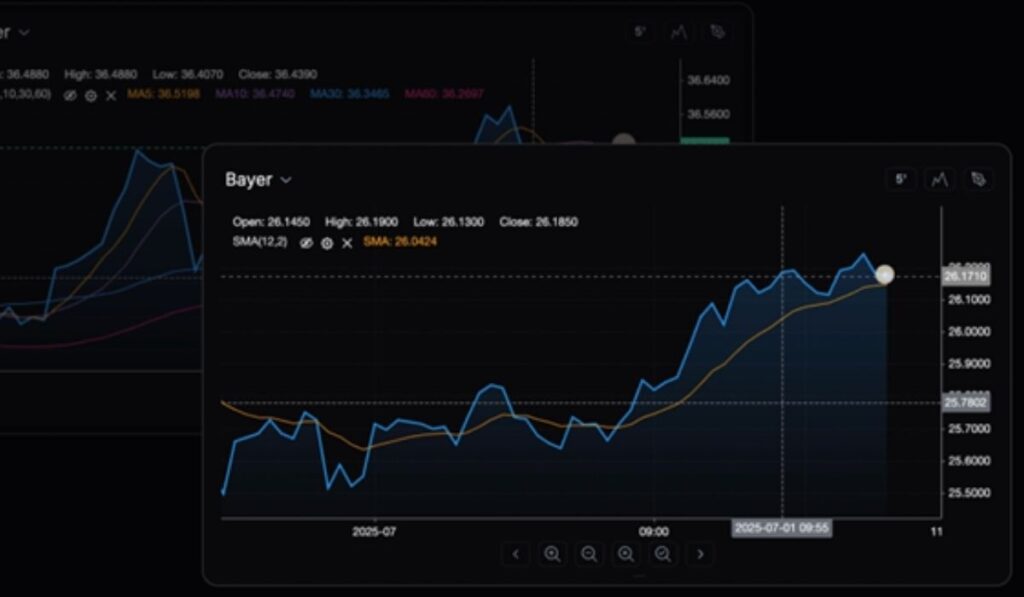Open SMA indicator settings gear
This screenshot has height=597, width=1024.
pyautogui.click(x=325, y=241)
